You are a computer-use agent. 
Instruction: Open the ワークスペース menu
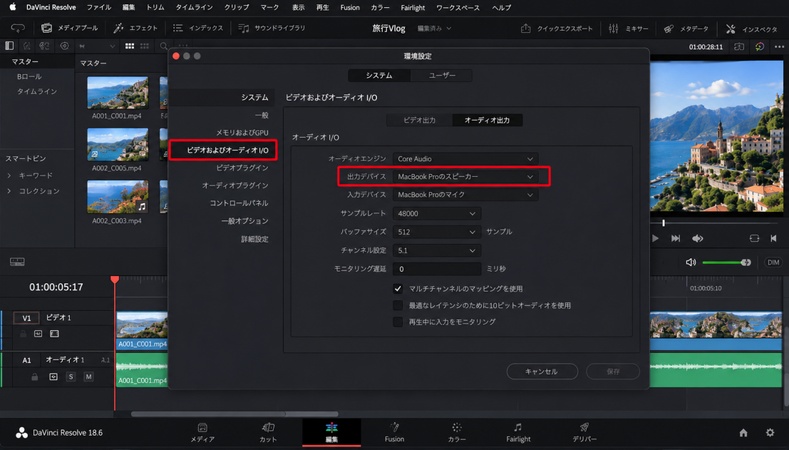[x=457, y=8]
